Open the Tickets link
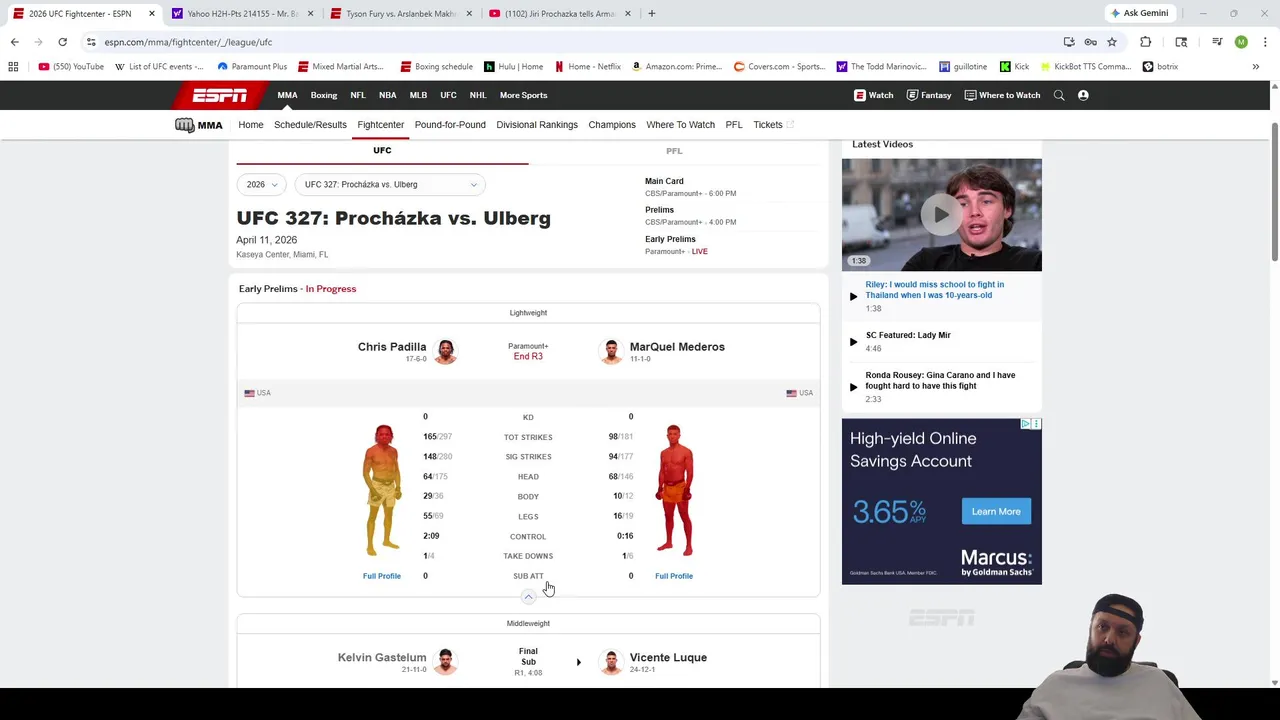This screenshot has height=720, width=1280. [x=773, y=125]
